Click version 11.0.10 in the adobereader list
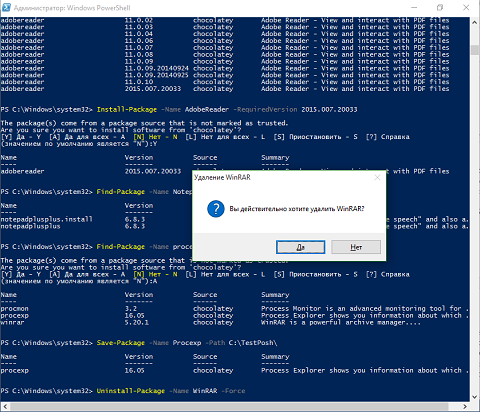 (139, 82)
